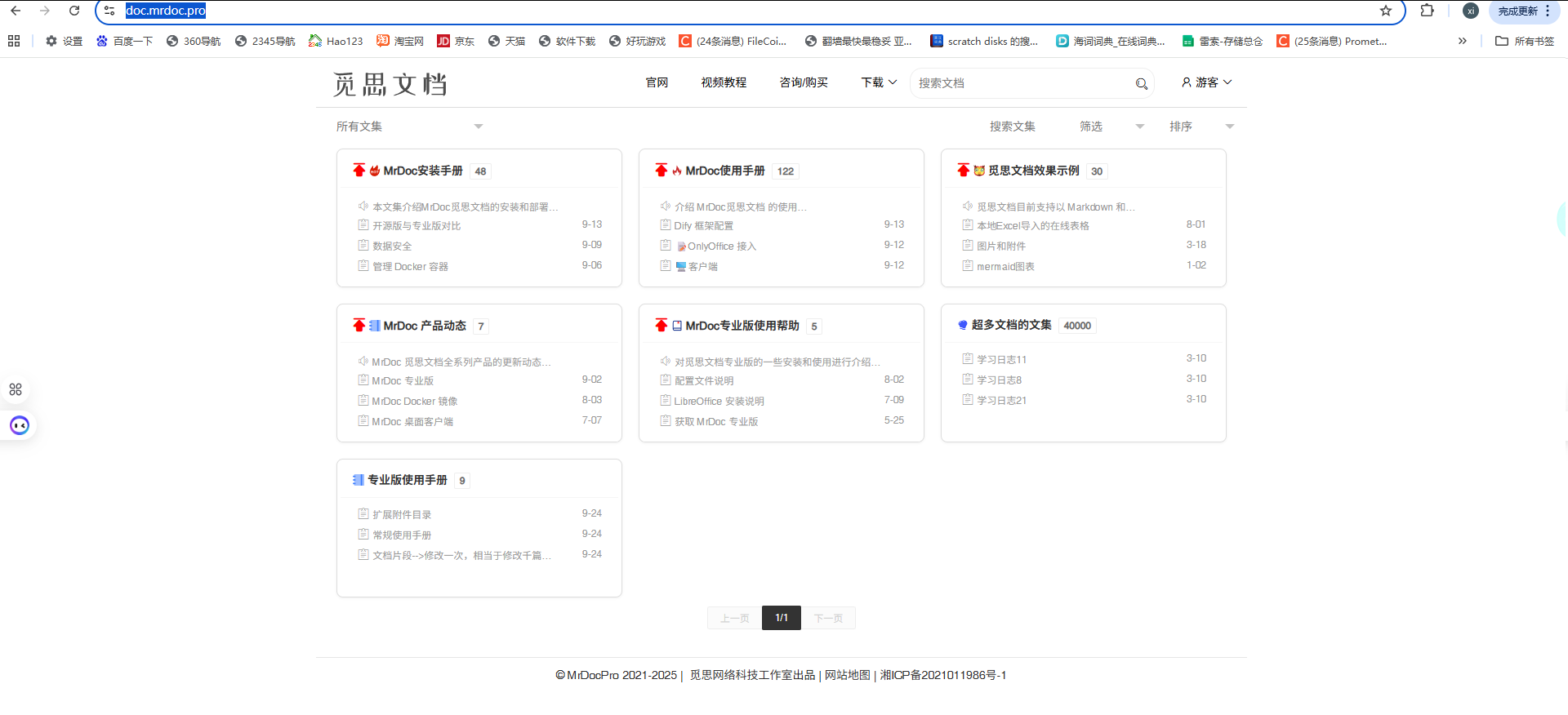Expand the 排序 sort dropdown
Viewport: 1568px width, 715px height.
(x=1201, y=127)
